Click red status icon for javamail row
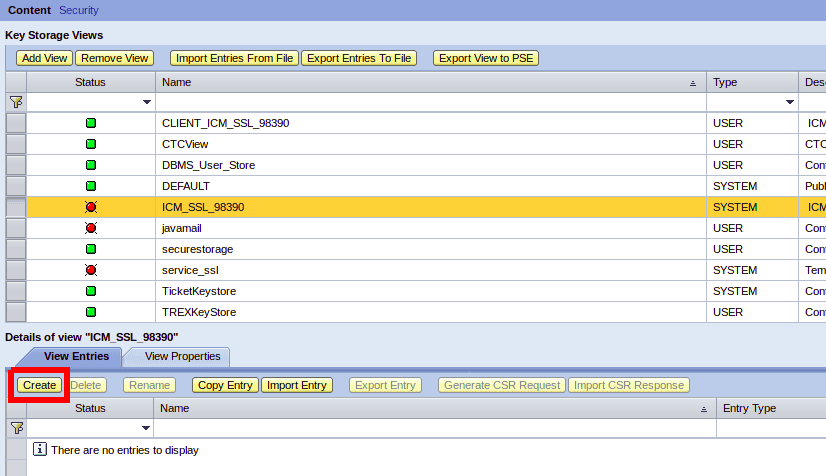 point(91,228)
